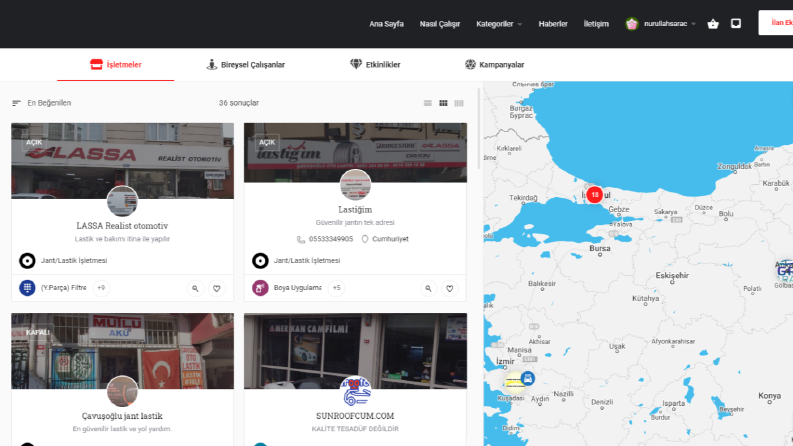Click the Boya Uygulama tag icon
The height and width of the screenshot is (446, 793).
click(260, 288)
